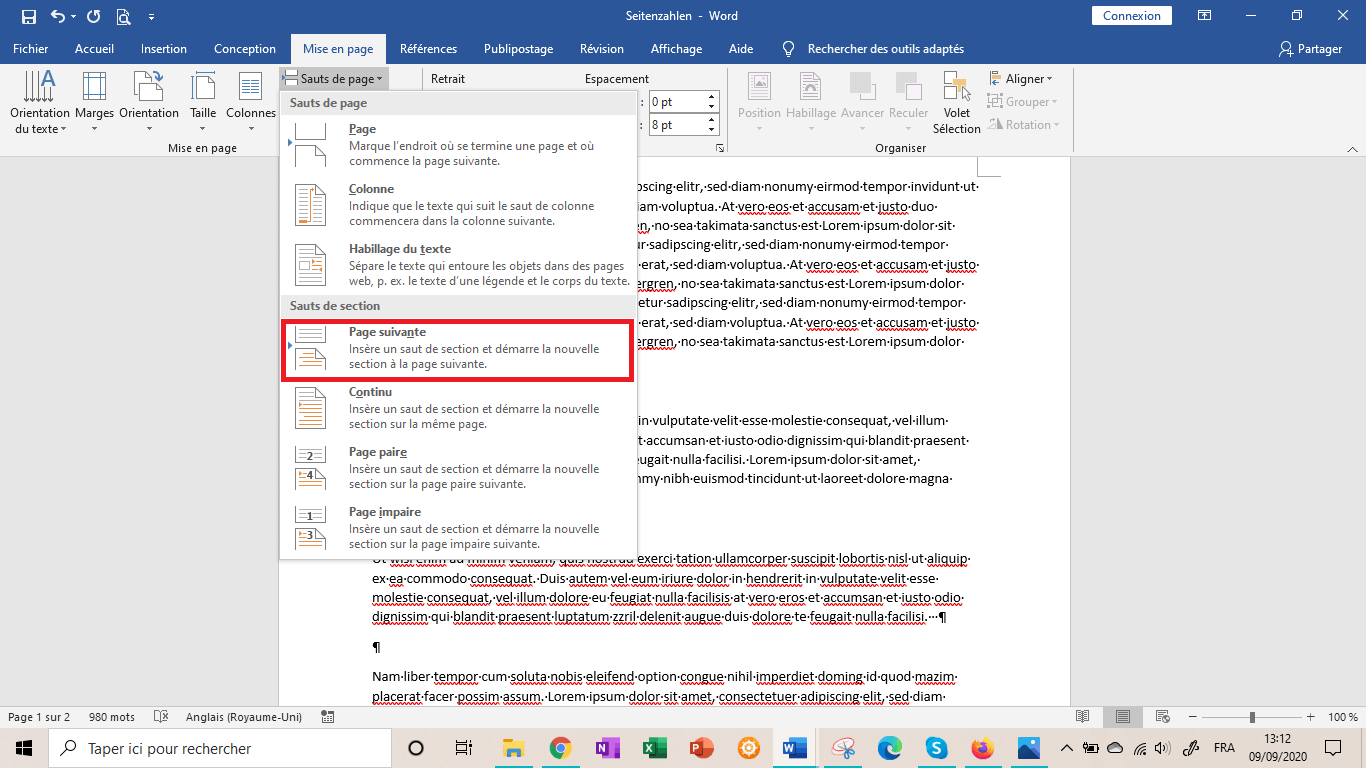Screen dimensions: 1366x768
Task: Open Excel from the taskbar
Action: 654,748
